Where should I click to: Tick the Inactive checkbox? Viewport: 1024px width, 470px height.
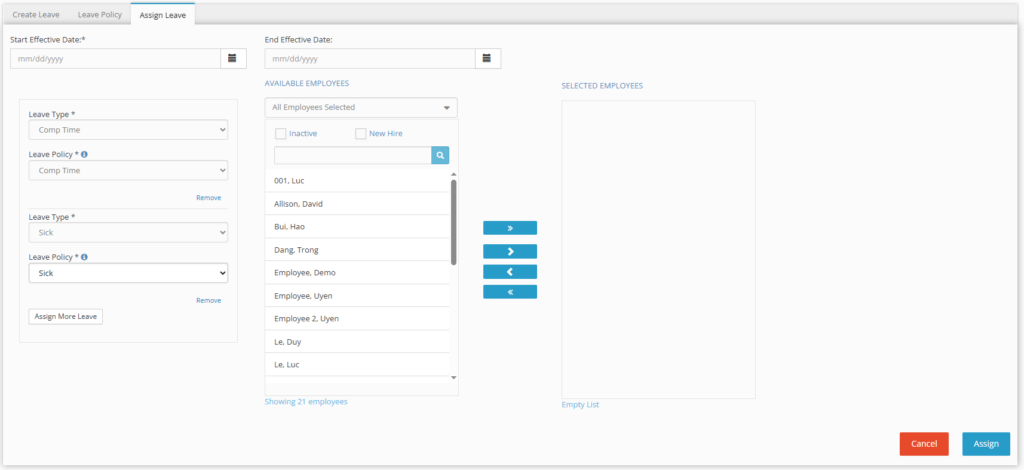(281, 134)
